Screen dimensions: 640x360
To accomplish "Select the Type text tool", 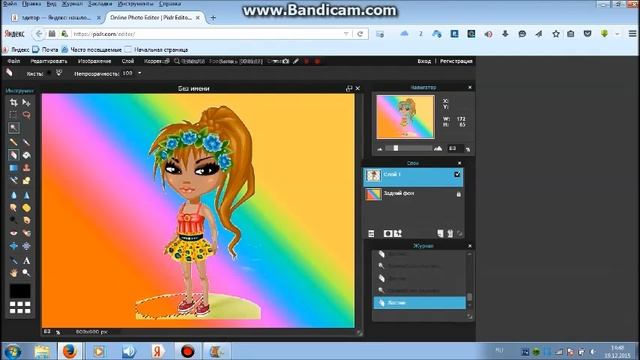I will (x=27, y=260).
